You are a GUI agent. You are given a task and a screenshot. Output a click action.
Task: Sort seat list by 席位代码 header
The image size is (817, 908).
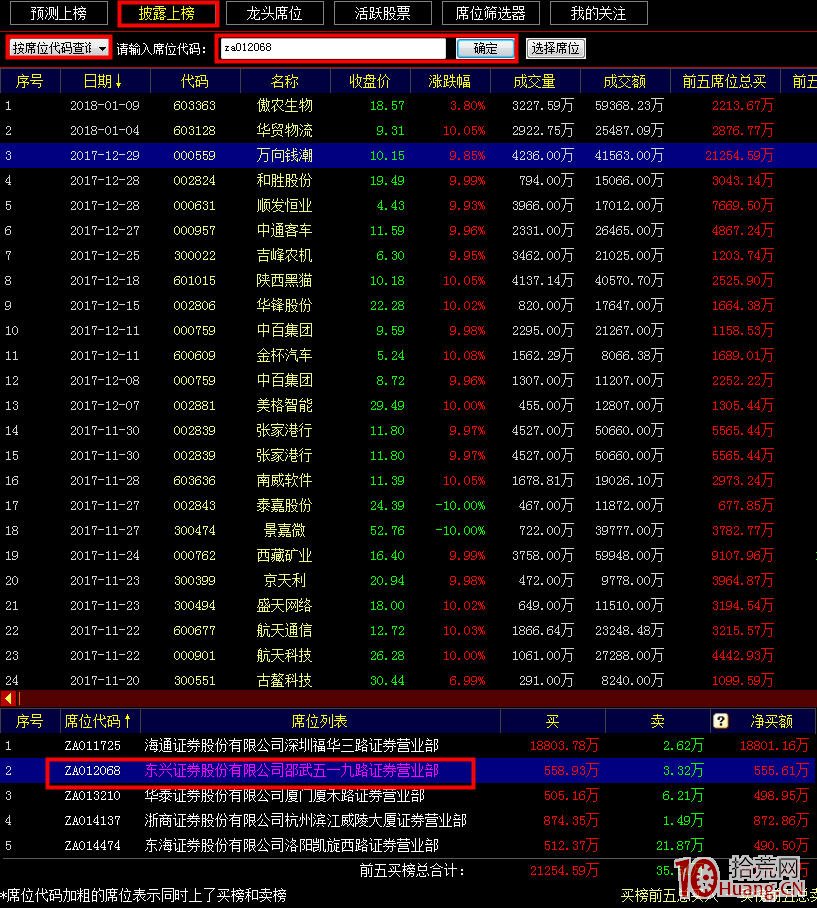100,721
